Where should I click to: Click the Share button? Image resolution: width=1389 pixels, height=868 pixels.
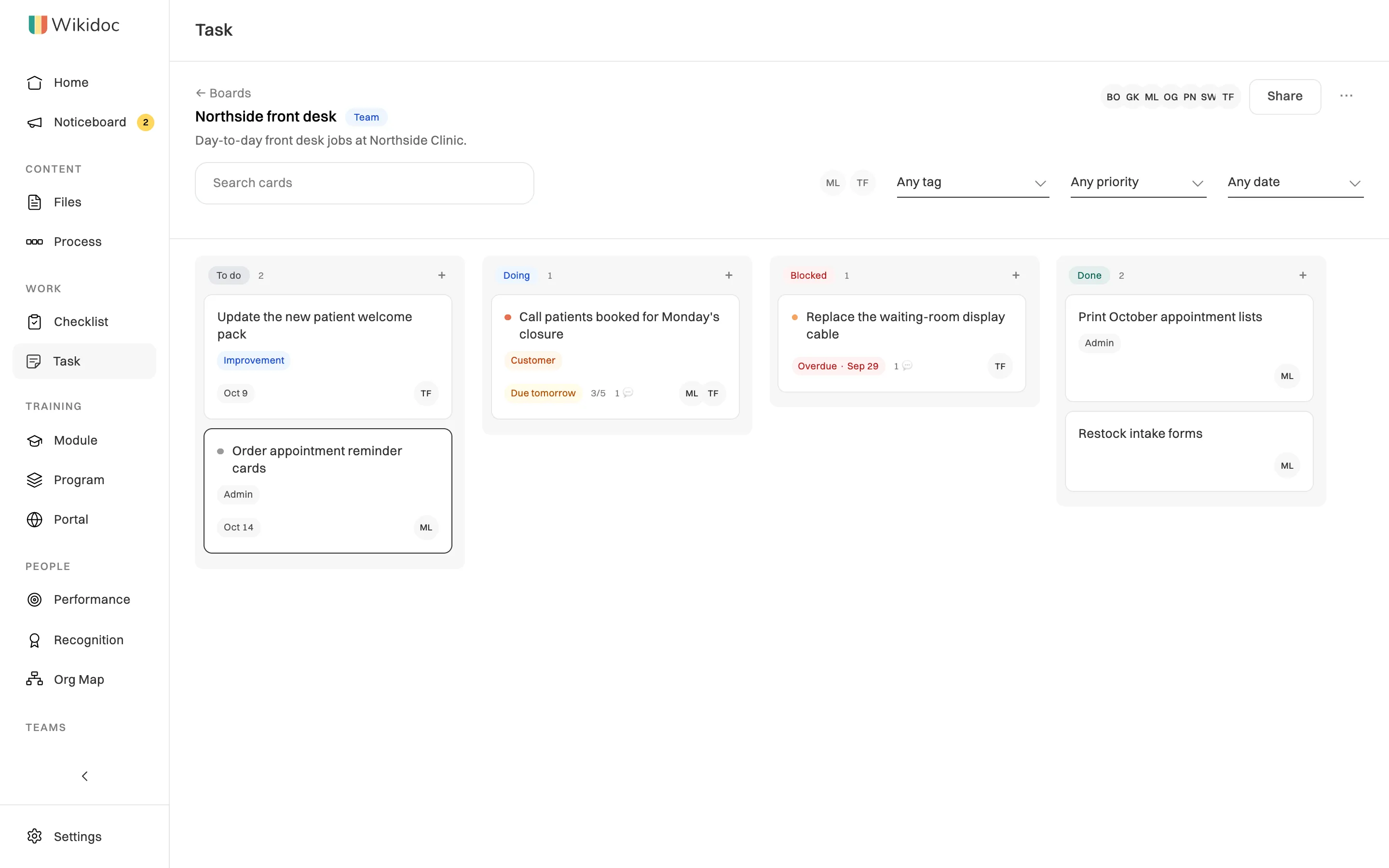click(x=1284, y=96)
